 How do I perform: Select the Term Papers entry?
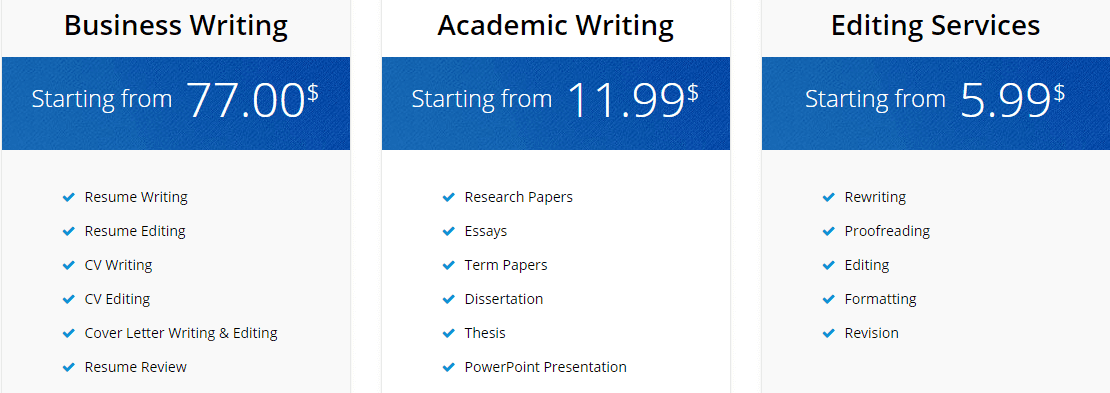tap(505, 265)
